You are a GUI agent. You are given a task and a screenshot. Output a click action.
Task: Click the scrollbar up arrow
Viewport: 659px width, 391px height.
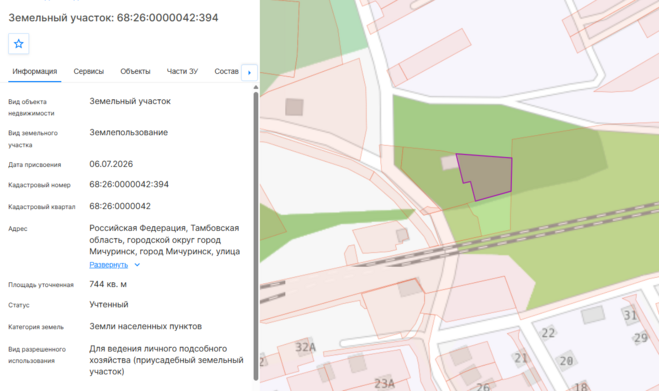point(256,87)
